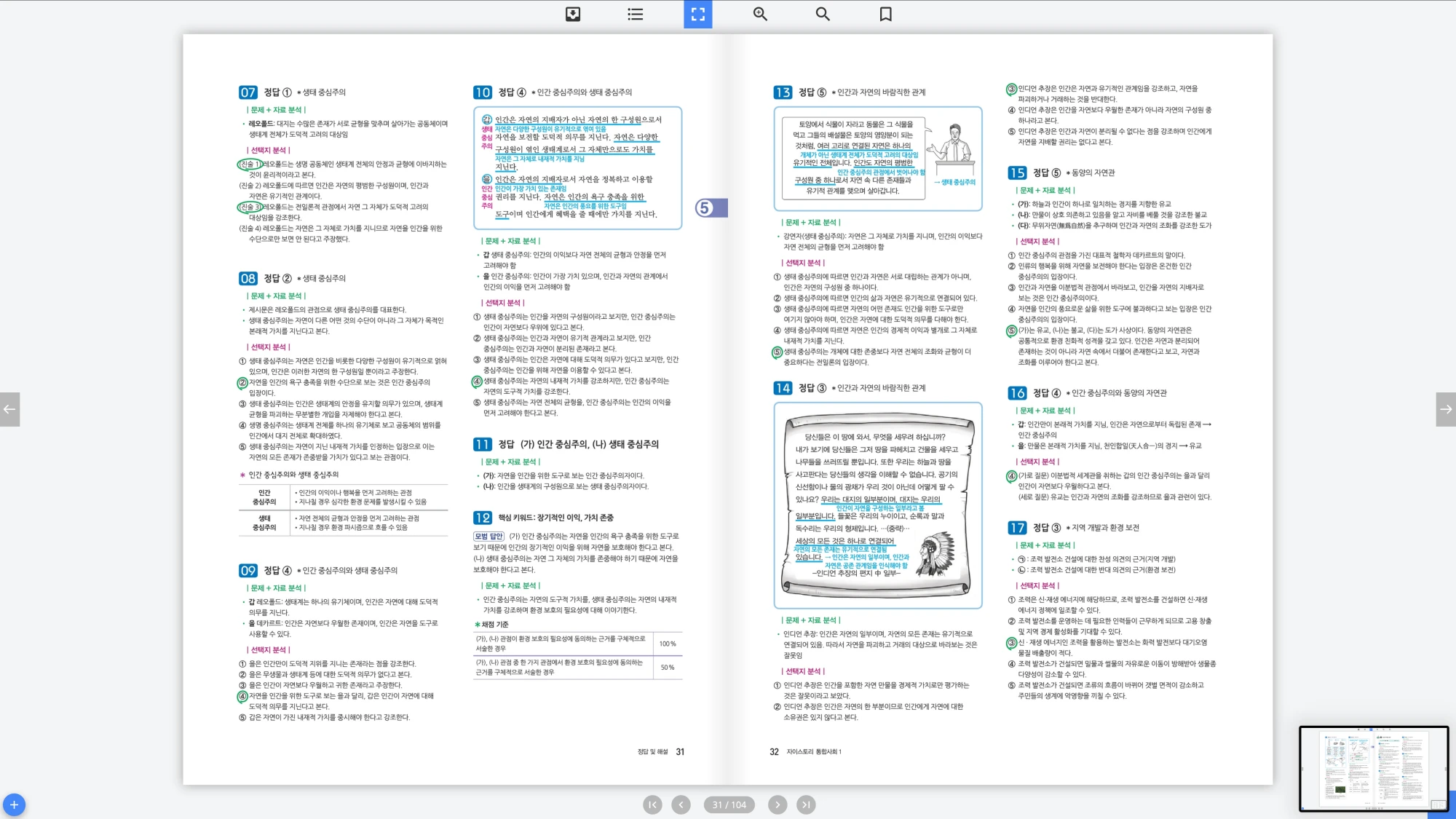The width and height of the screenshot is (1456, 819).
Task: Click the question 17 heading
Action: coord(1017,528)
